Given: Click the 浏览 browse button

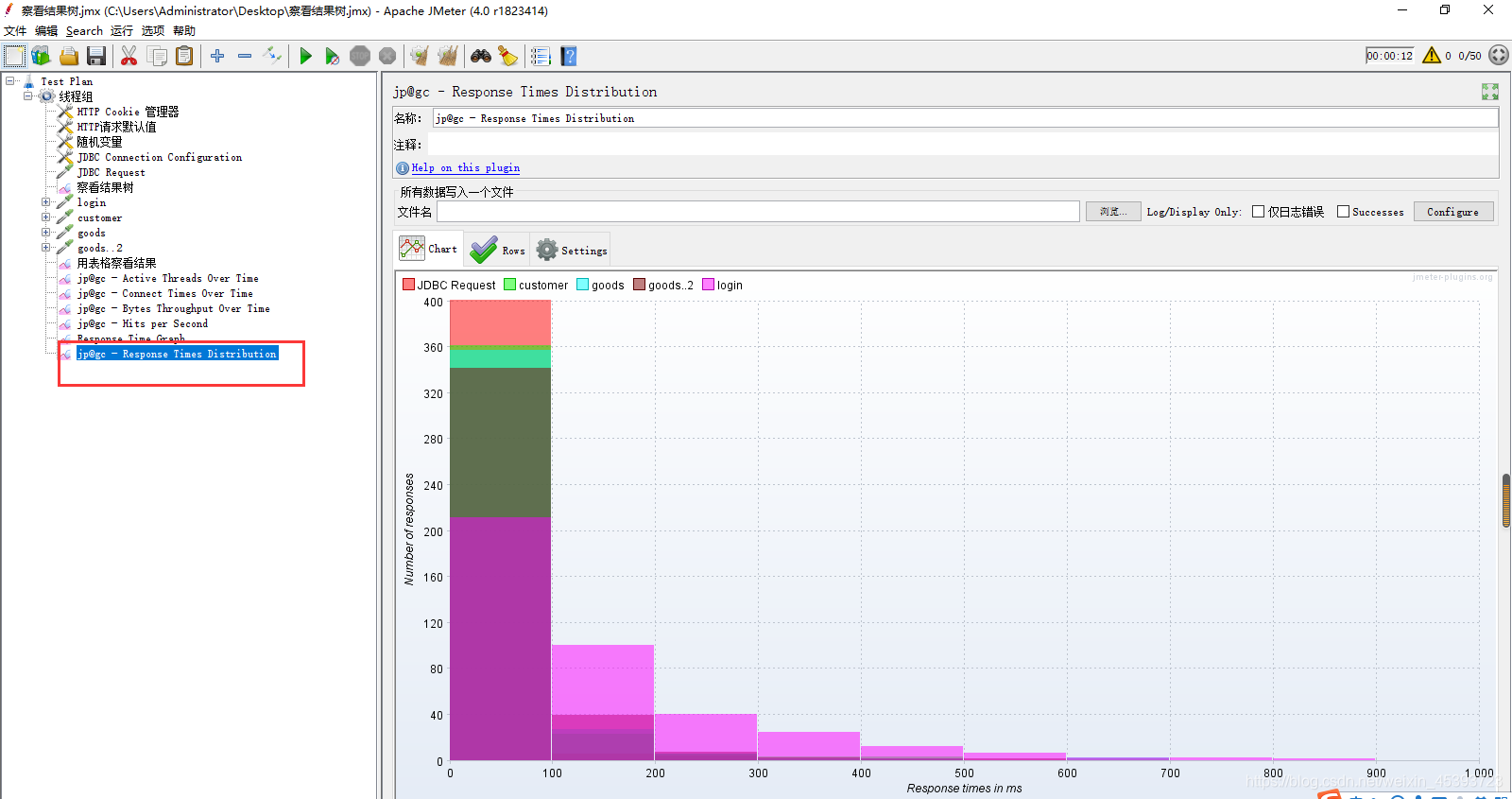Looking at the screenshot, I should click(1113, 212).
